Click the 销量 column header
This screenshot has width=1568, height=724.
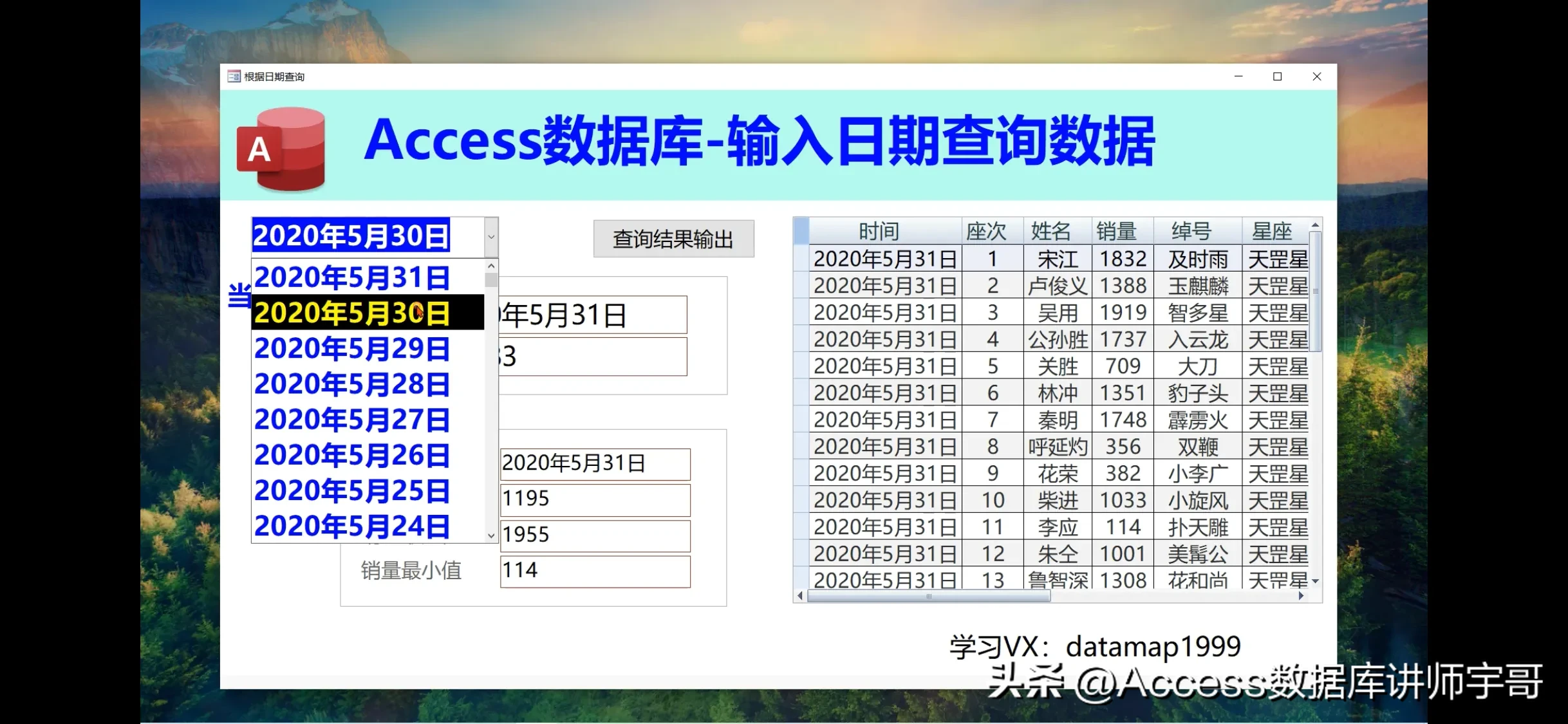[x=1123, y=231]
